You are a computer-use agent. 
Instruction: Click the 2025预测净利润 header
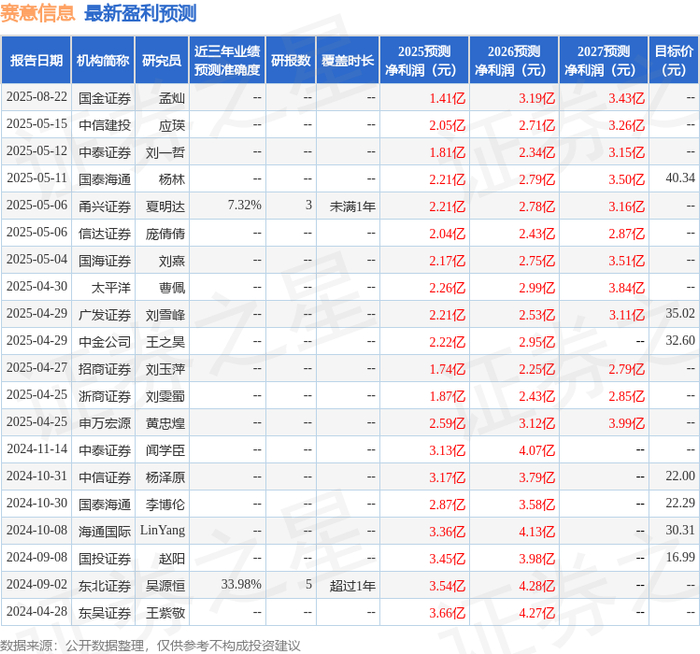pos(424,60)
